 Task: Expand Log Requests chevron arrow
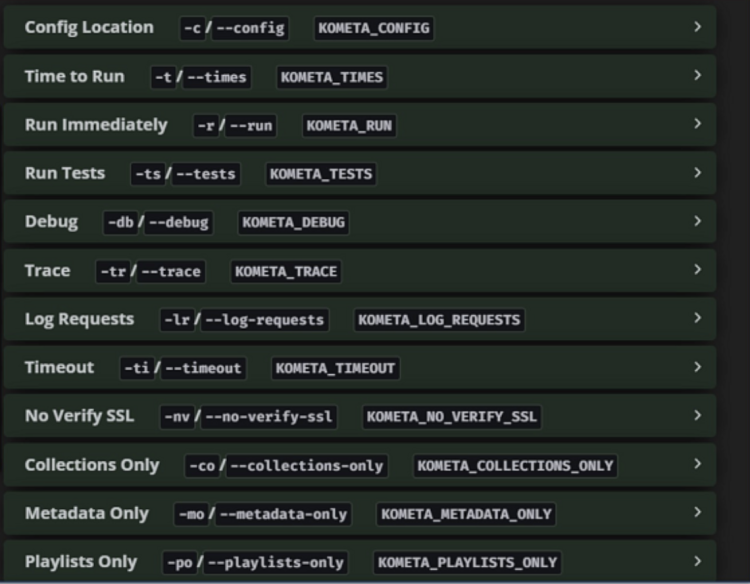coord(698,319)
